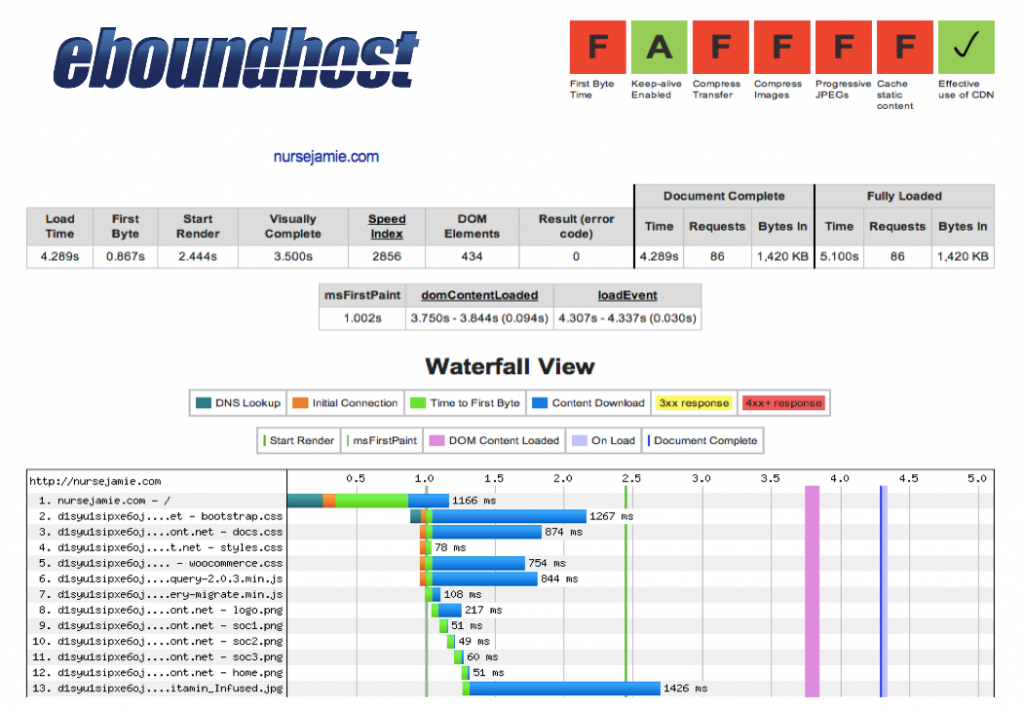Click the 754 ms woocommerce.css bar
1024x709 pixels.
472,563
